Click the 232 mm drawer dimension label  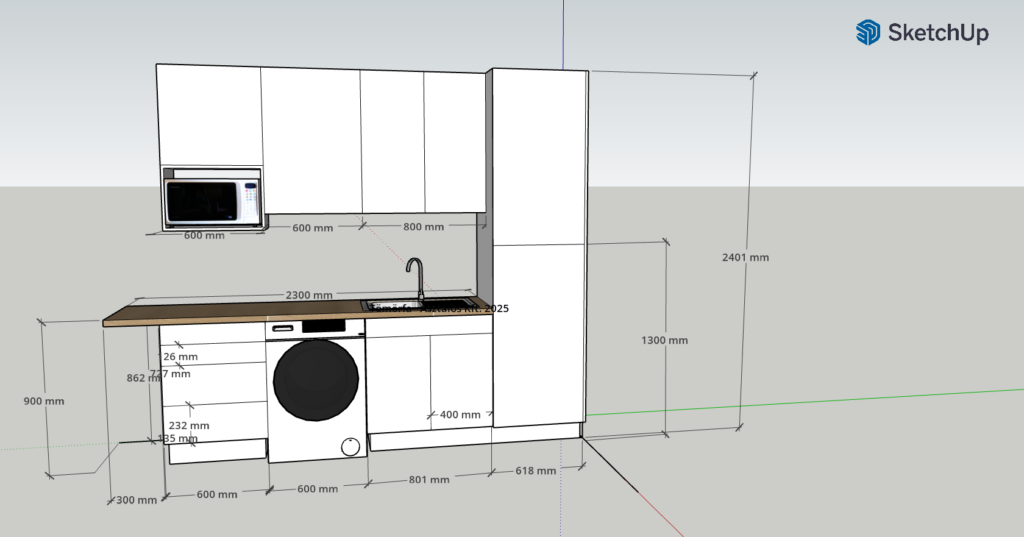pyautogui.click(x=190, y=425)
